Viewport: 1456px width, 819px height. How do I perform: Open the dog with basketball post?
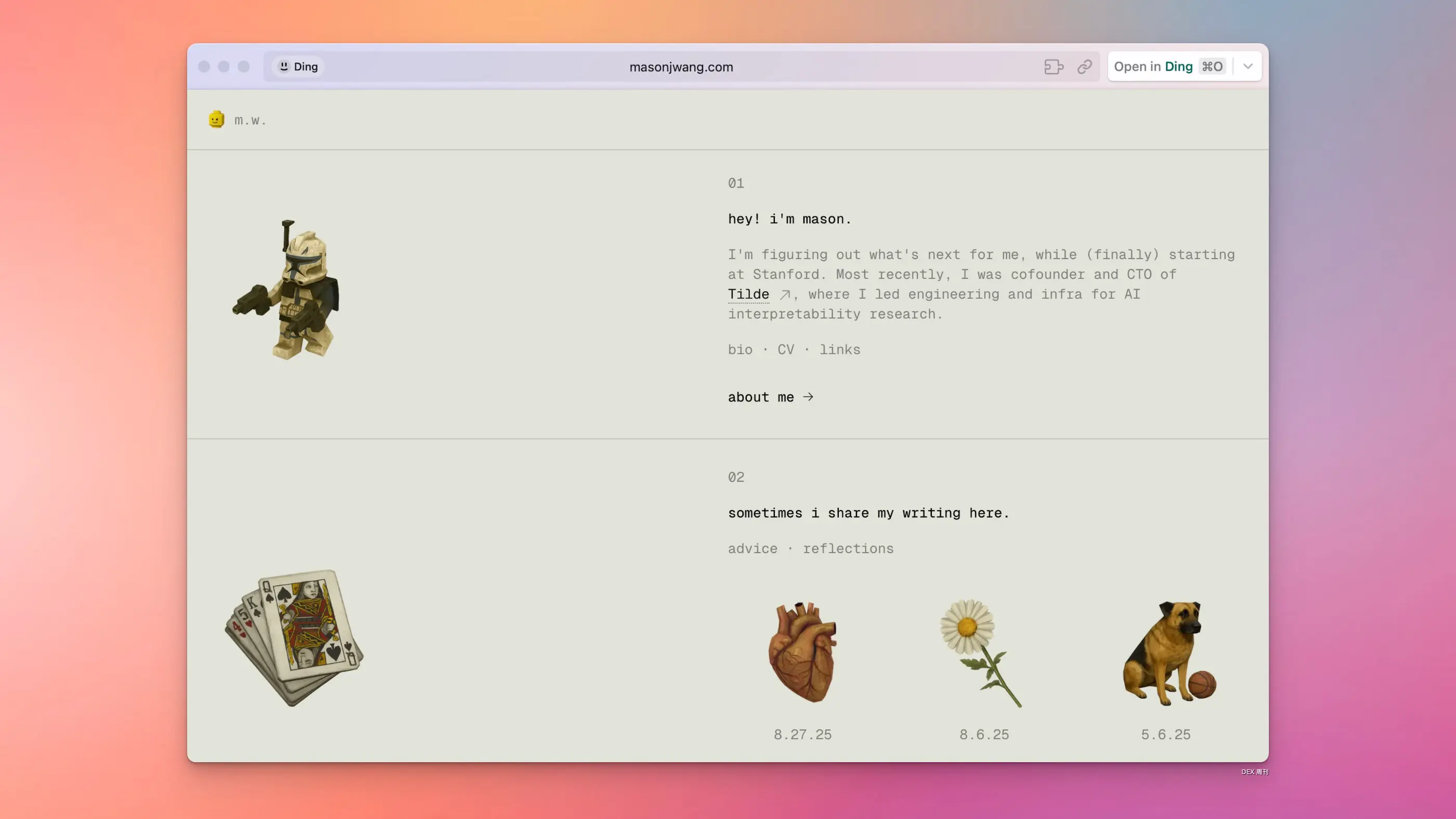pos(1168,652)
